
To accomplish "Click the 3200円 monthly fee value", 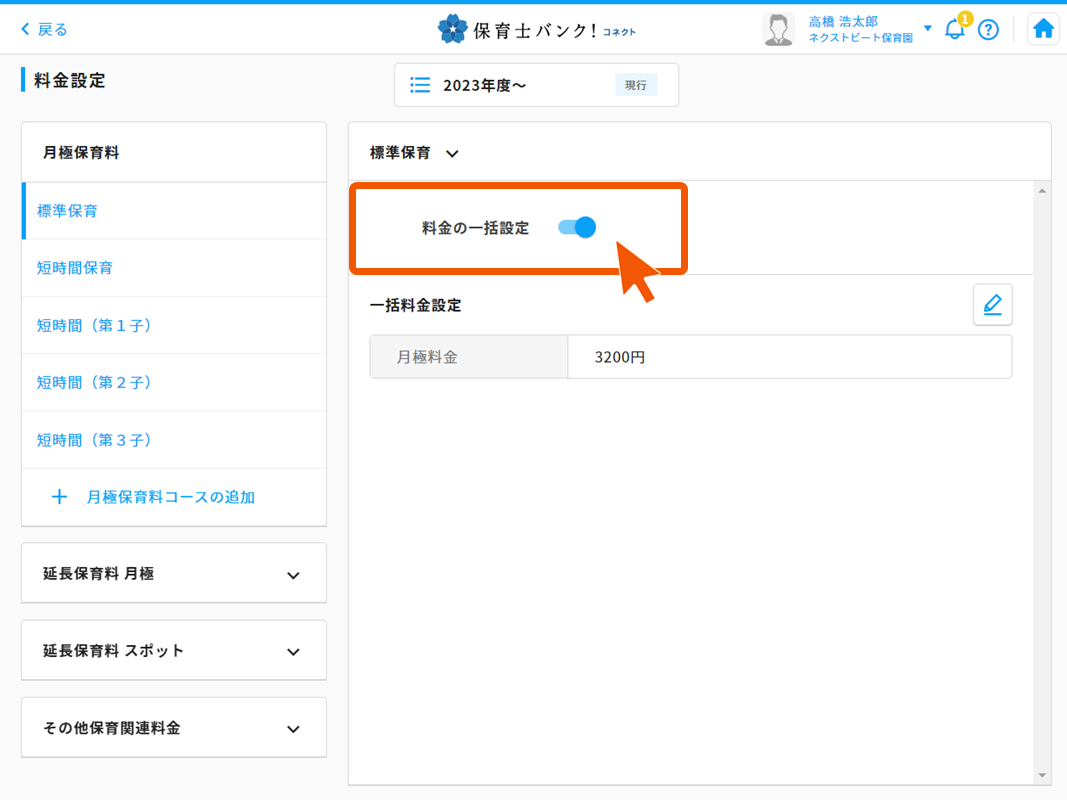I will point(620,357).
